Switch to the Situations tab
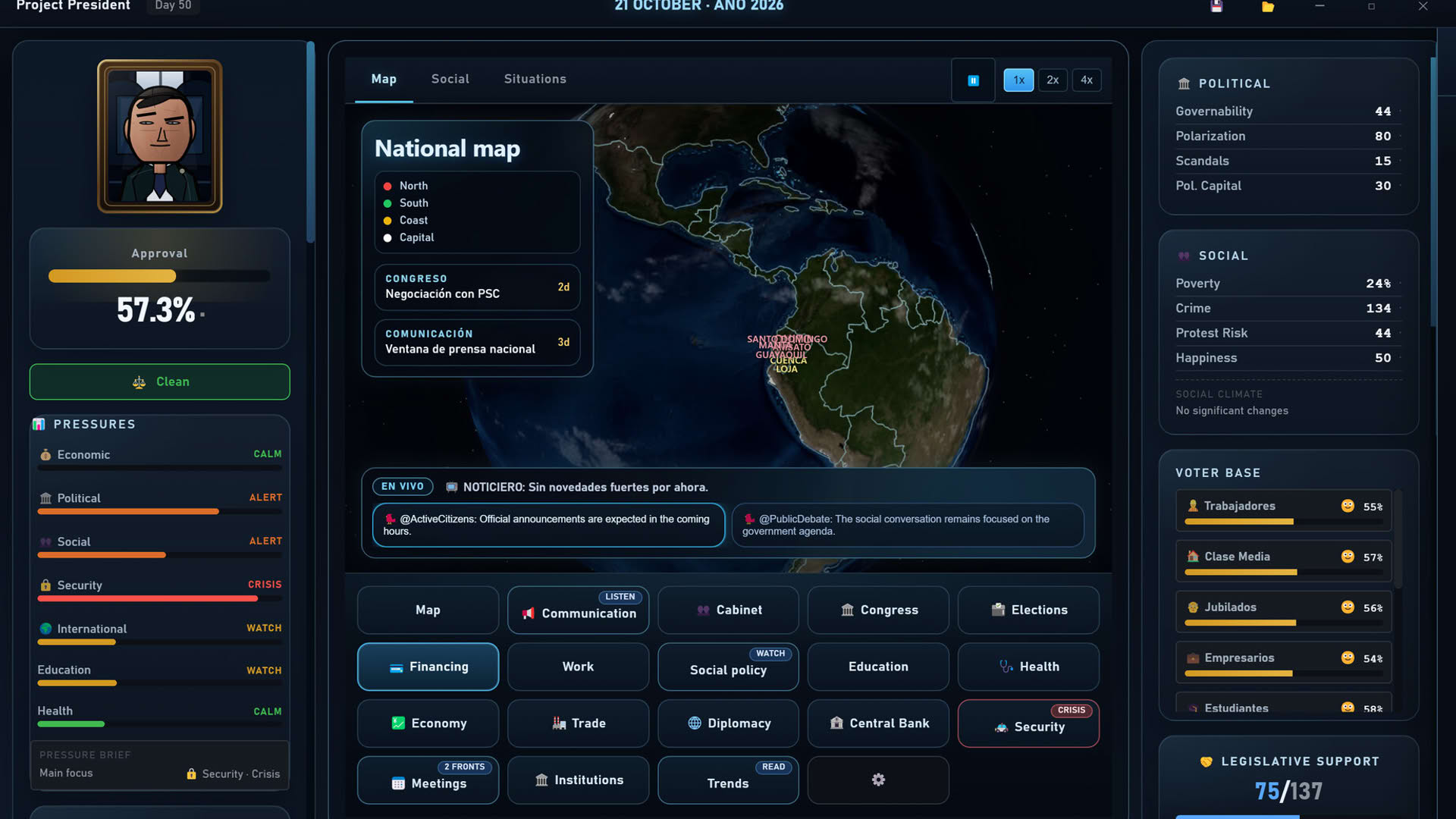The height and width of the screenshot is (819, 1456). click(535, 79)
